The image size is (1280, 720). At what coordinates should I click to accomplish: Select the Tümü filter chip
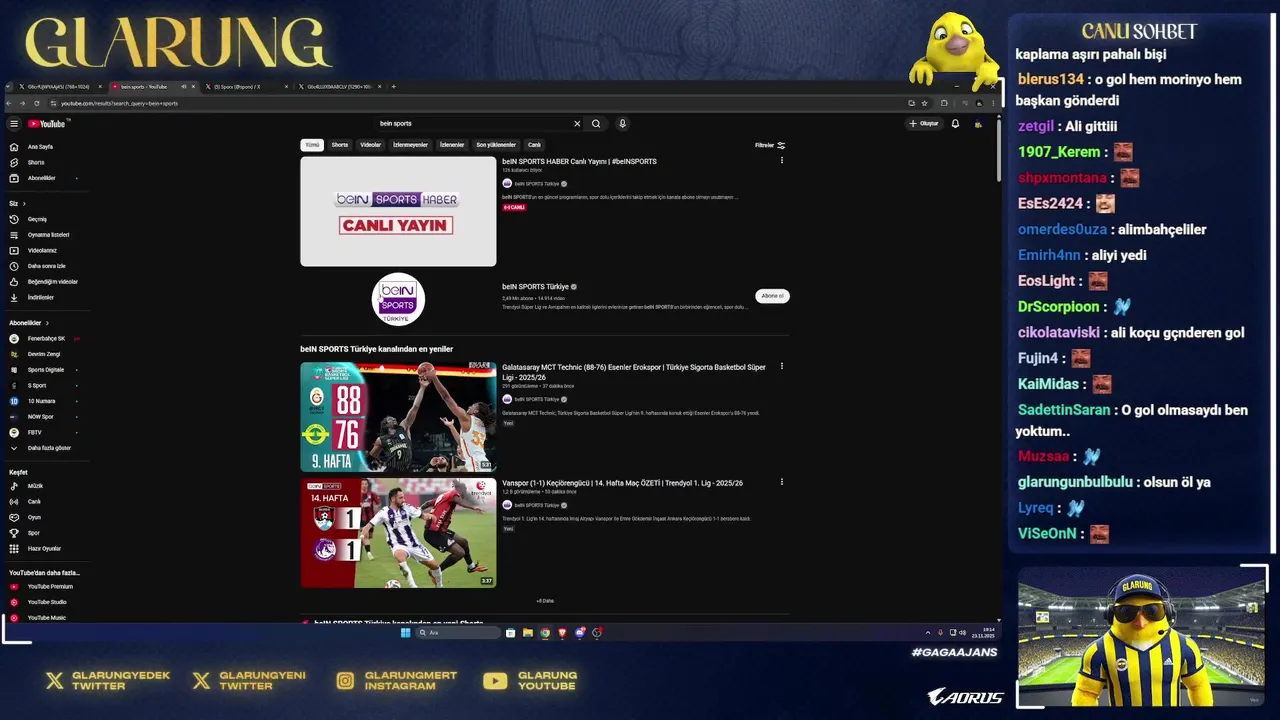click(x=312, y=145)
